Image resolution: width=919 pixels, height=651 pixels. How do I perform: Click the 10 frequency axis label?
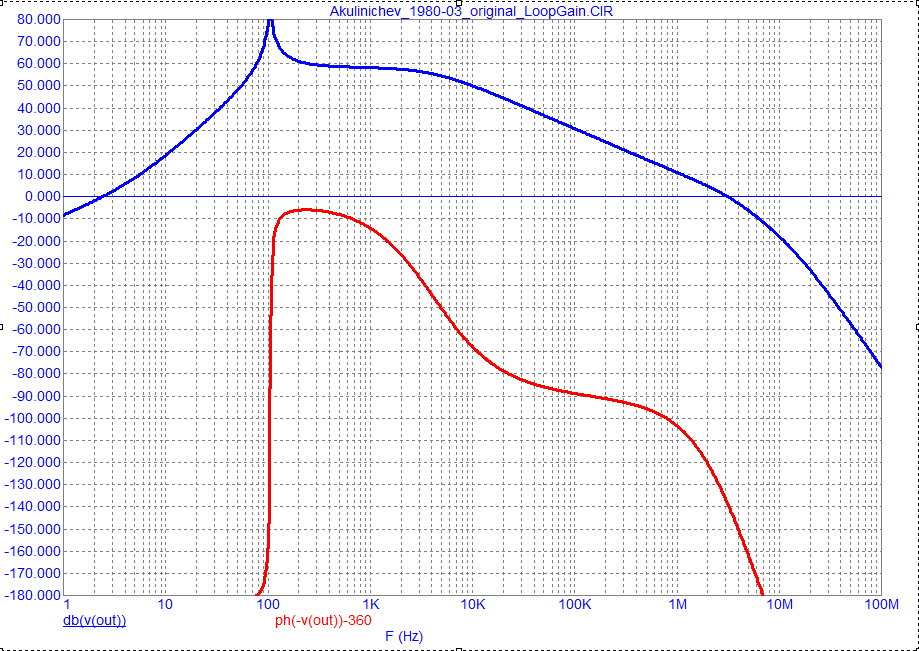165,604
